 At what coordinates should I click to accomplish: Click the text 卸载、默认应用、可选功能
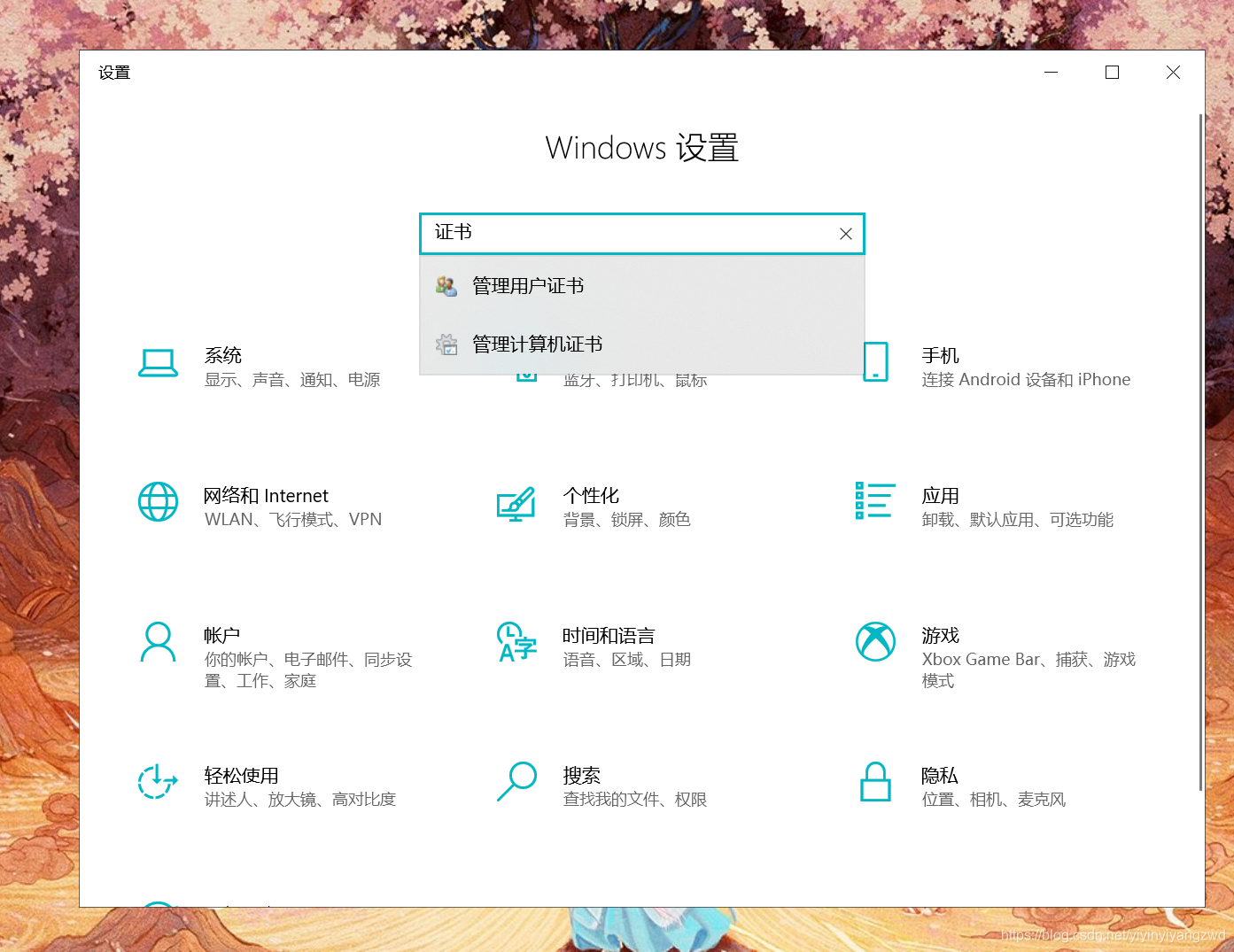[1018, 520]
